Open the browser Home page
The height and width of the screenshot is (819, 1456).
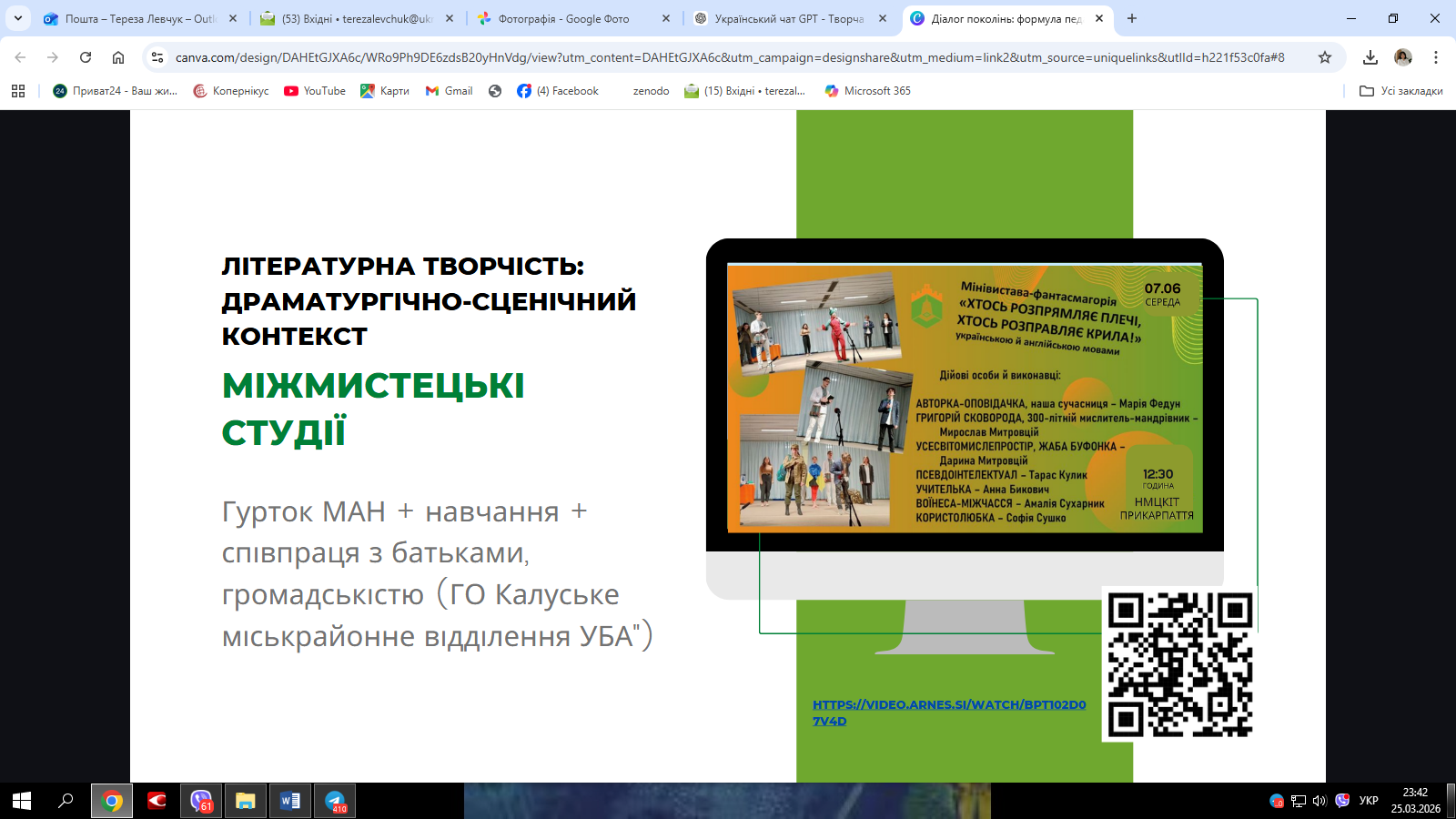pyautogui.click(x=118, y=56)
